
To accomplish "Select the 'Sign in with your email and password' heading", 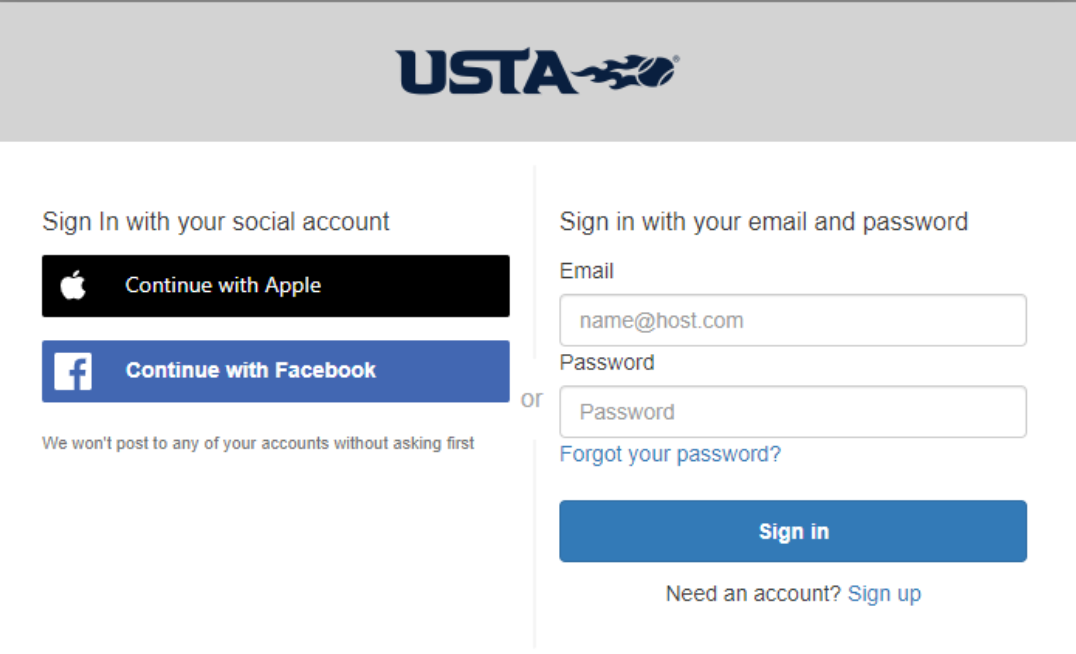I will [764, 222].
